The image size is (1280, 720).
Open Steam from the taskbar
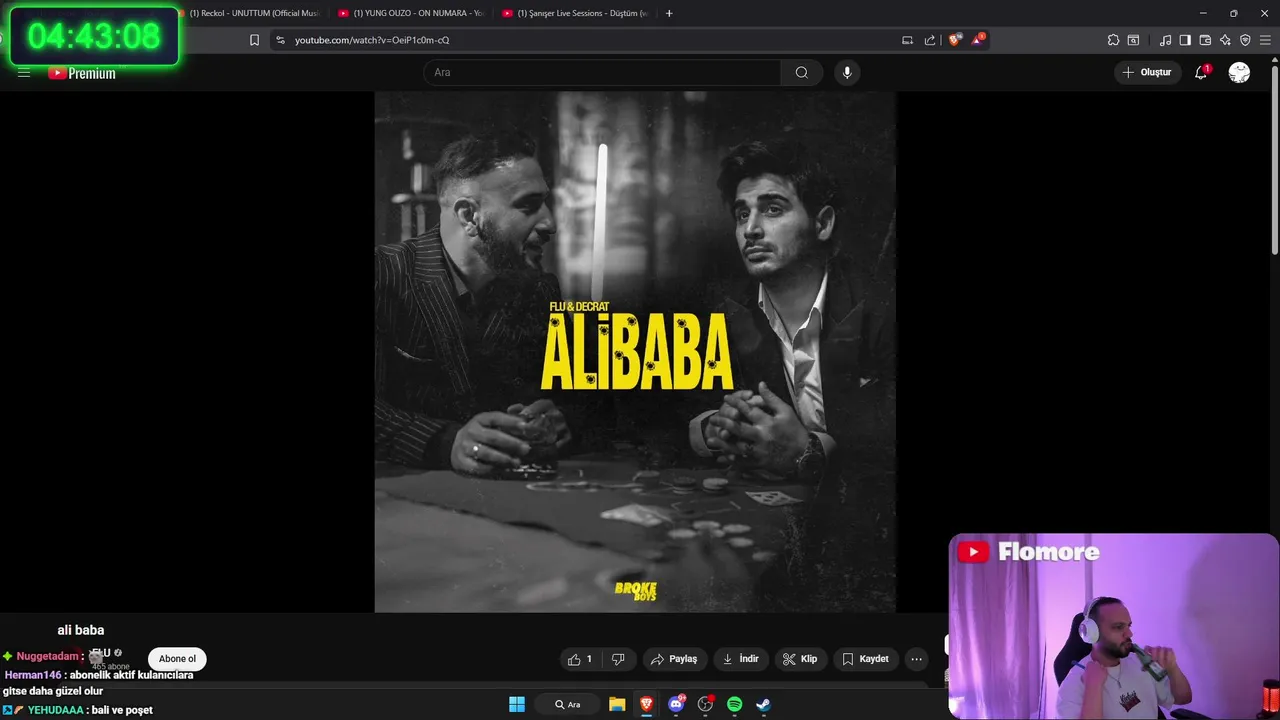(x=763, y=704)
